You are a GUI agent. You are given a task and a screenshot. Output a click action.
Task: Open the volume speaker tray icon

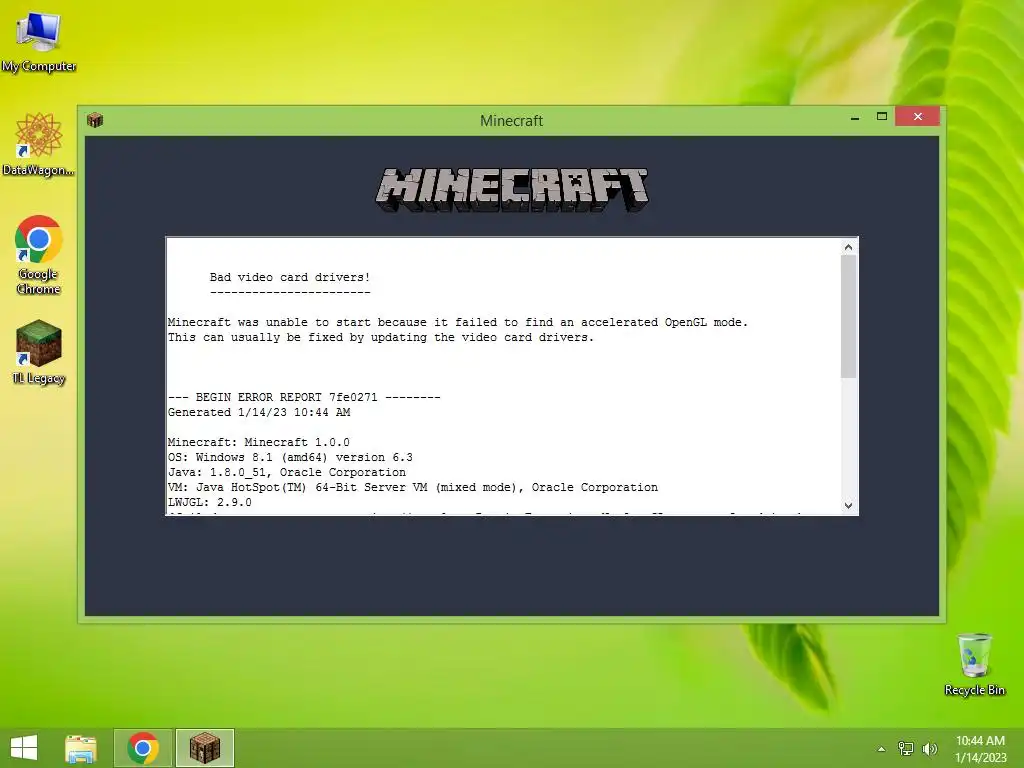929,748
